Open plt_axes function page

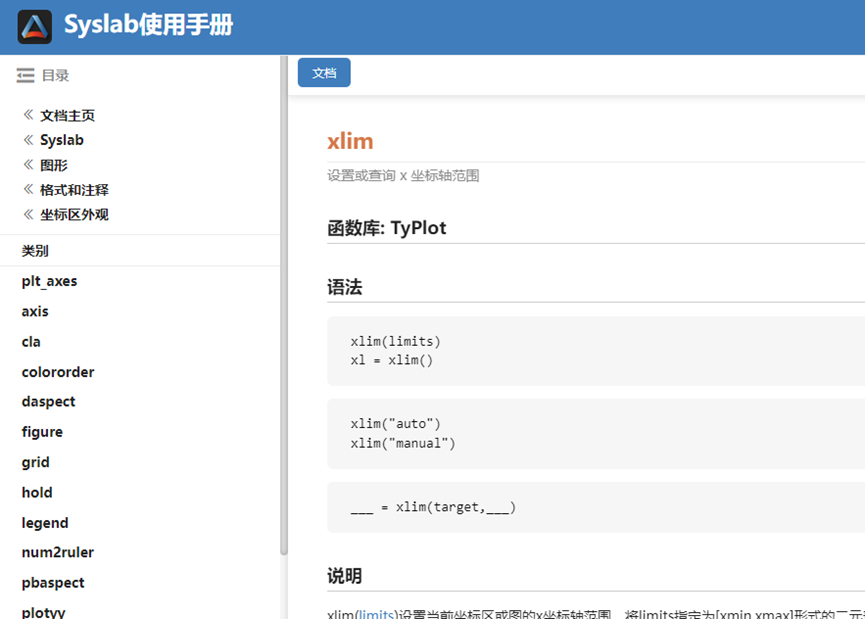point(49,281)
